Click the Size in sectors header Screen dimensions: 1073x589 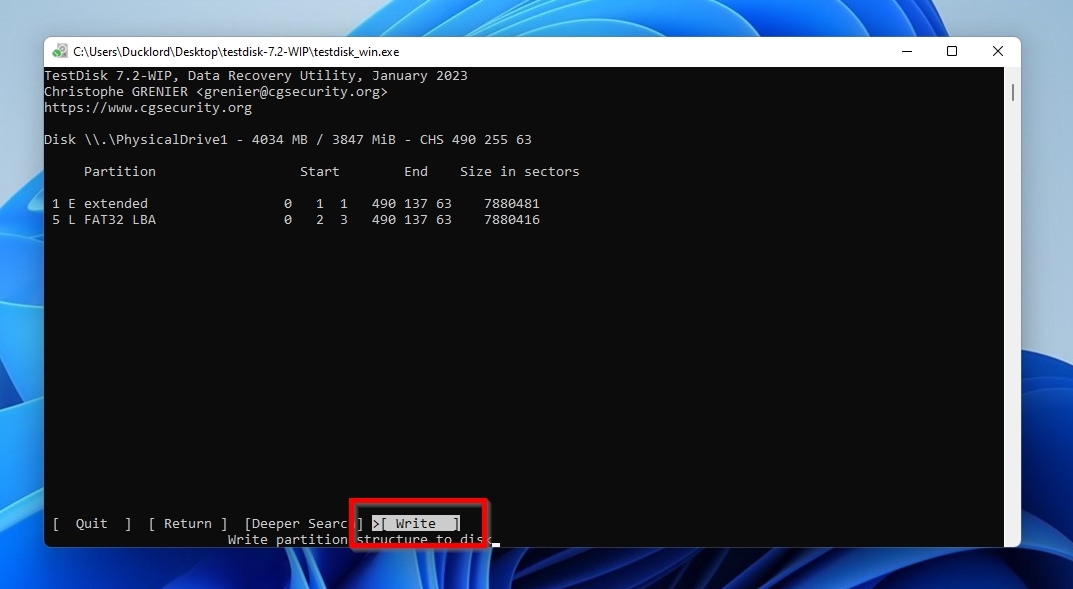click(519, 171)
